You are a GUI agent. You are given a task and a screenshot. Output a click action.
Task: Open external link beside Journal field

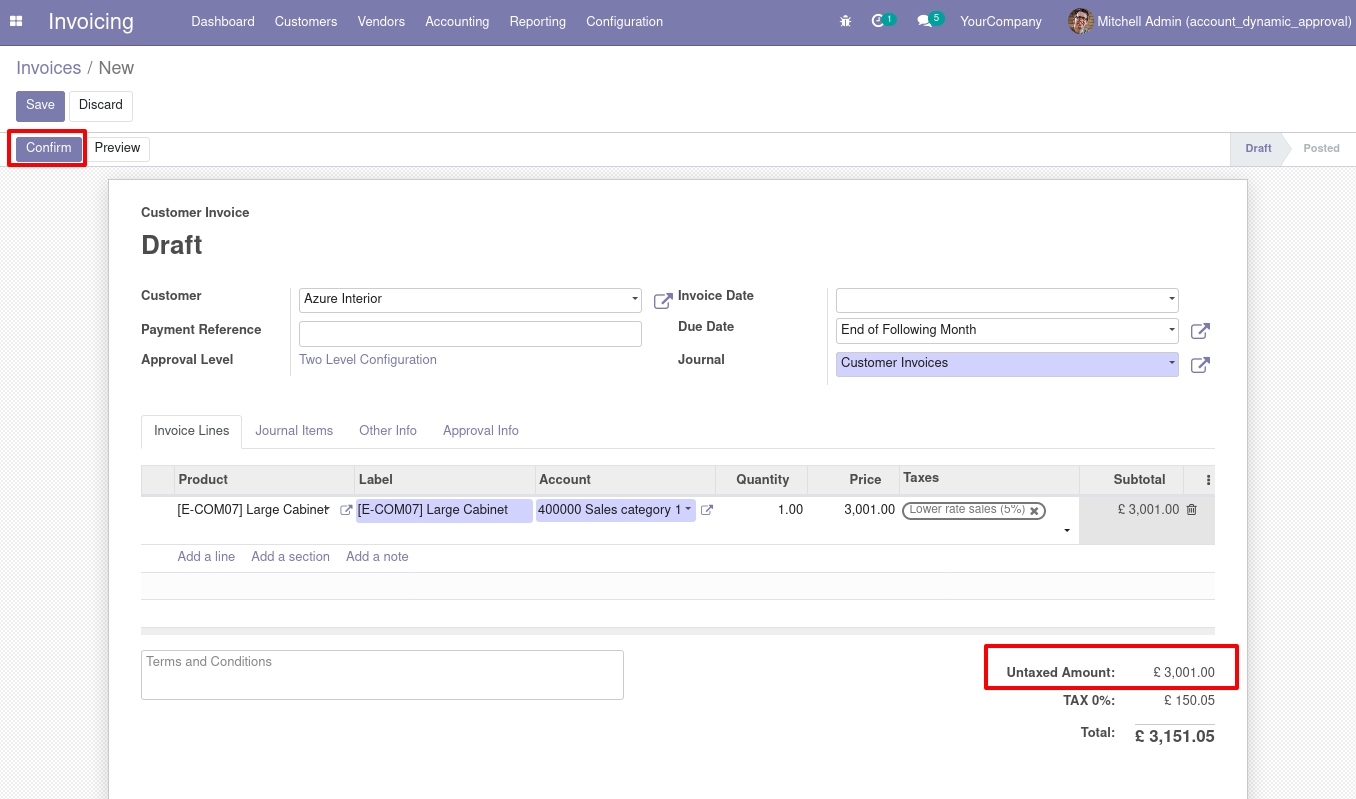click(1200, 365)
